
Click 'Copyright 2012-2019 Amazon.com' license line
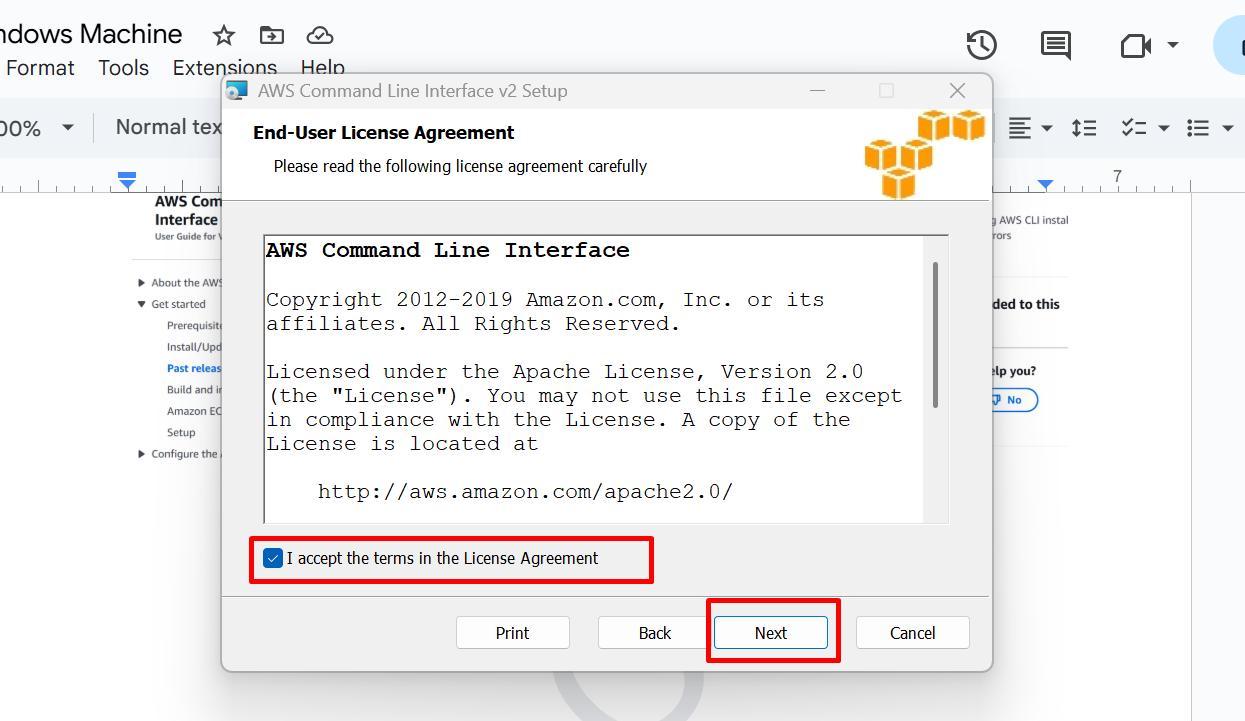(x=545, y=300)
